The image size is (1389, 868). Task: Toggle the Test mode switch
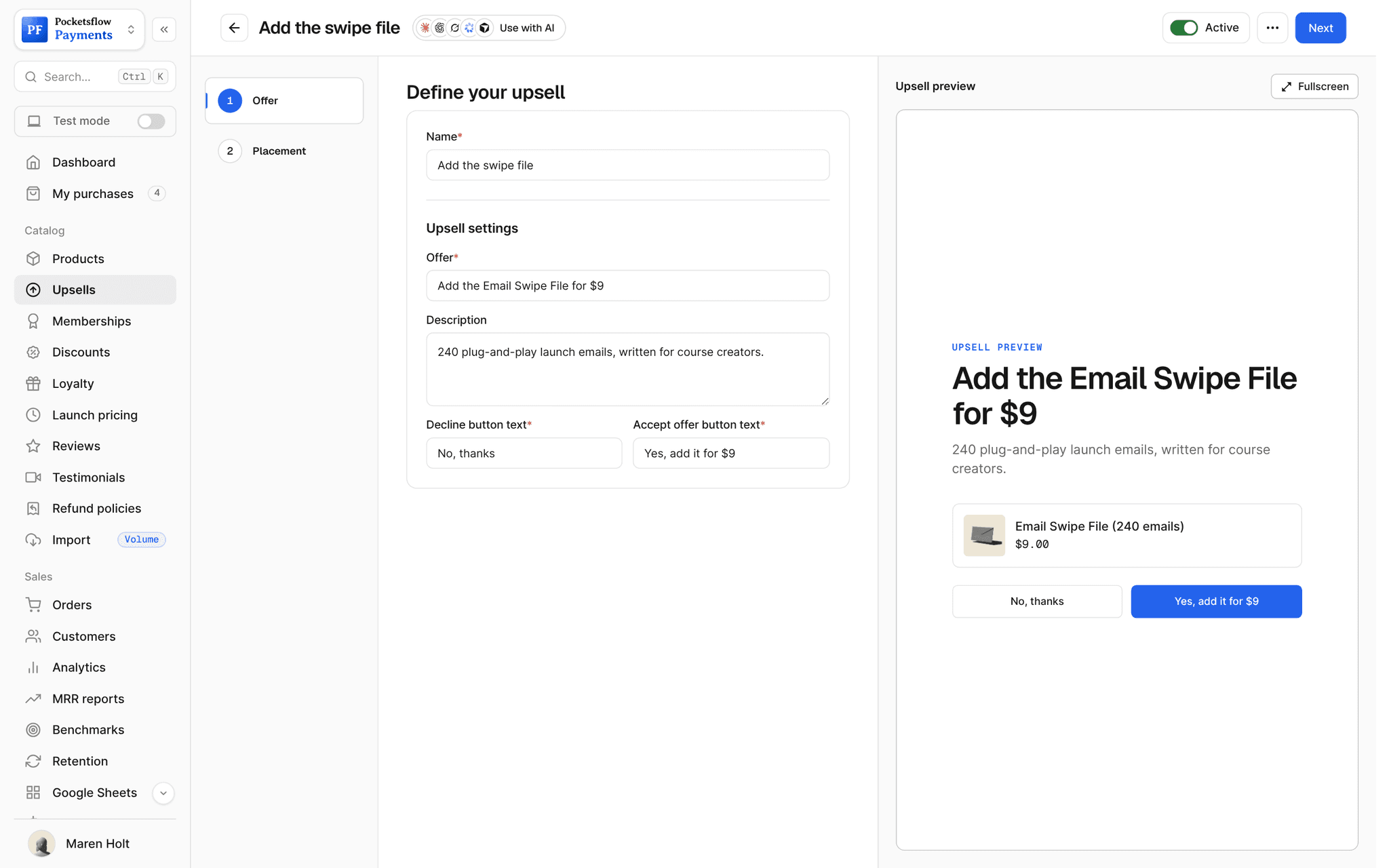[151, 121]
